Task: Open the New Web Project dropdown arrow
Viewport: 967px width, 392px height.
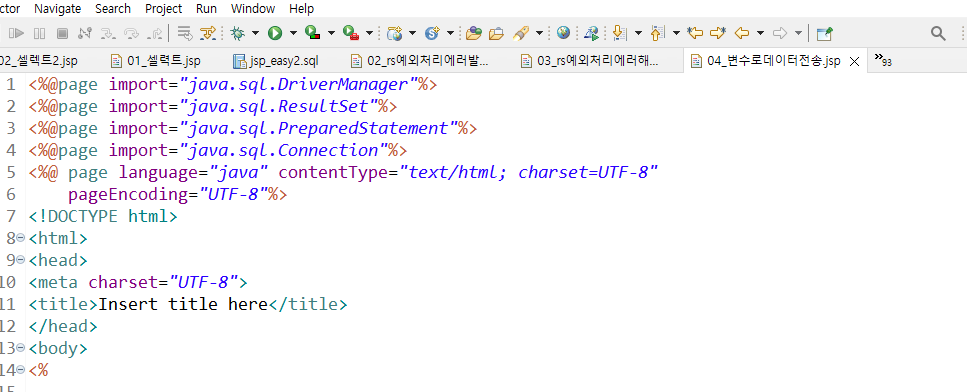Action: click(412, 33)
